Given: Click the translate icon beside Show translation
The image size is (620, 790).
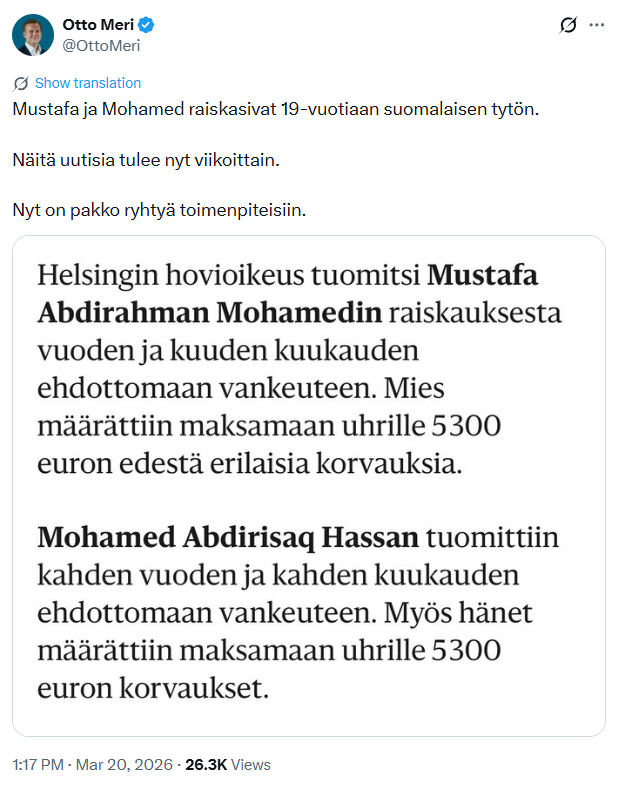Looking at the screenshot, I should [21, 83].
